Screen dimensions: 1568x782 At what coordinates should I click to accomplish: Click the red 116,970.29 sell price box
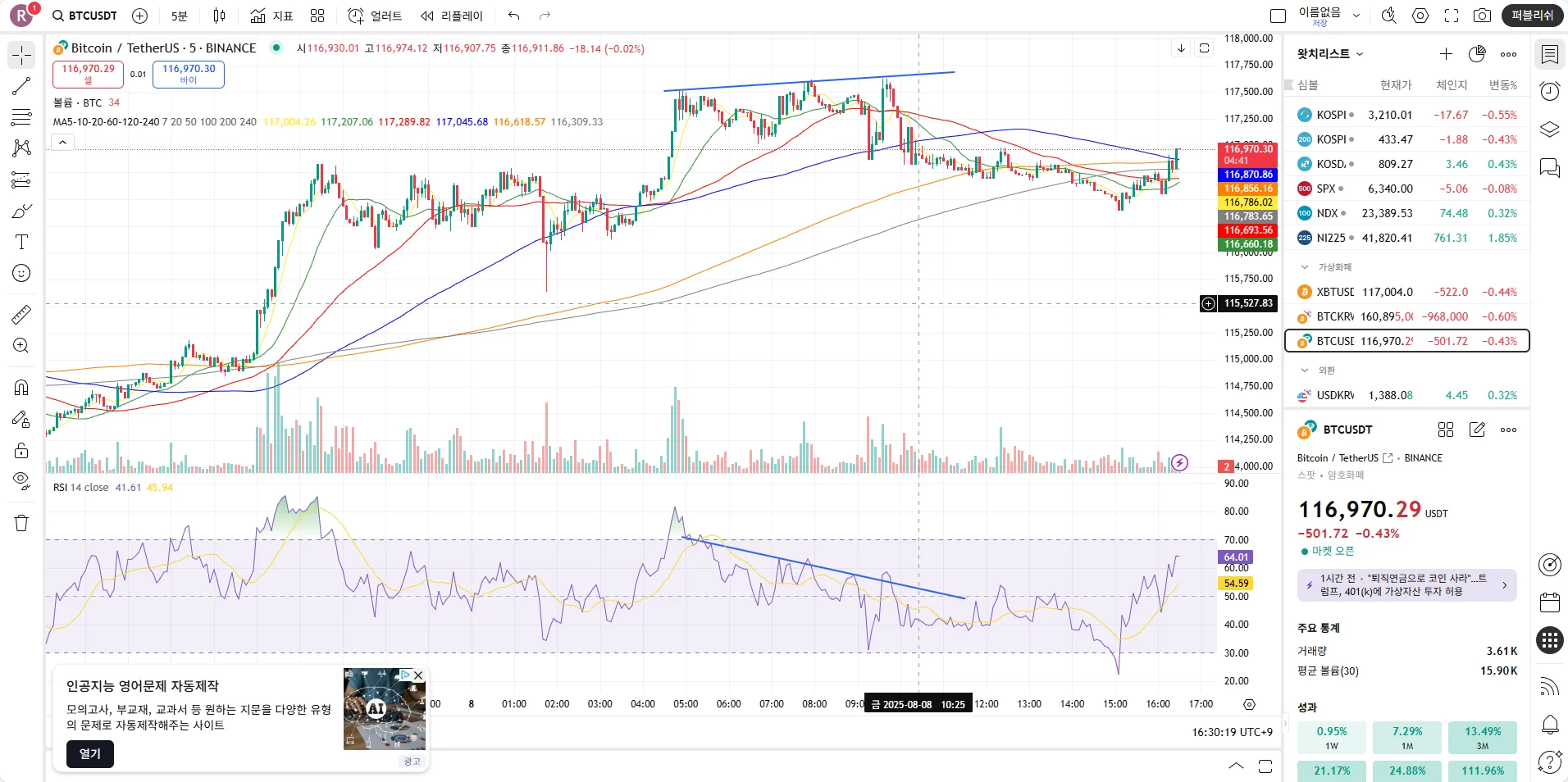(88, 74)
